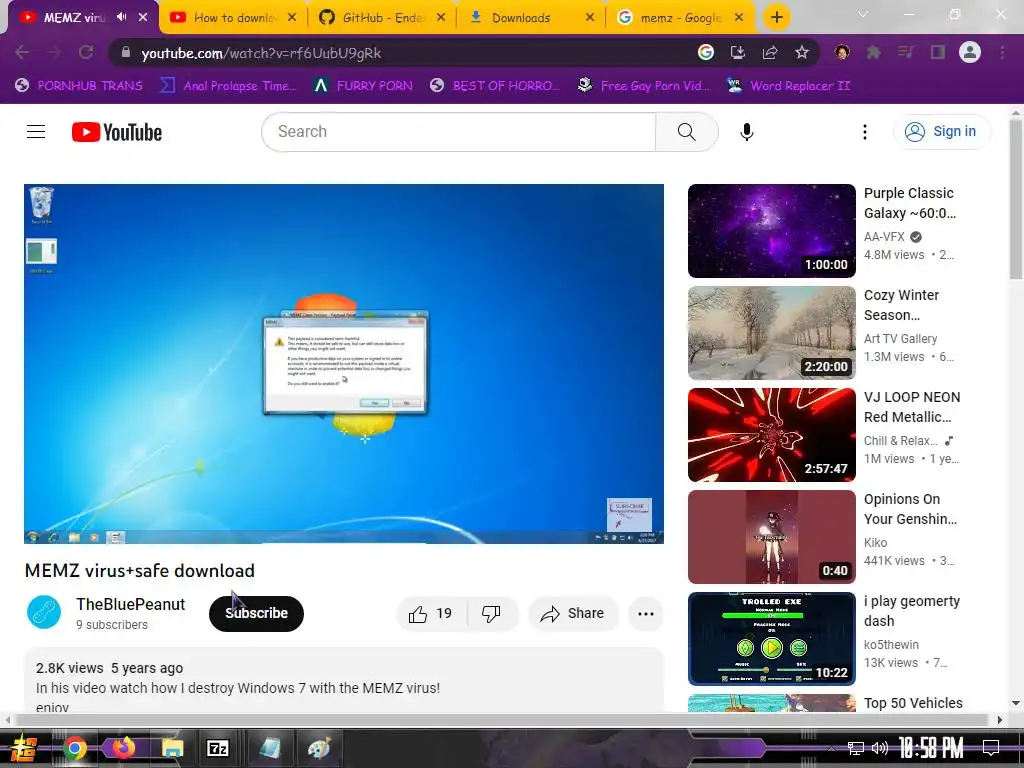1024x768 pixels.
Task: Play the MEMZ virus video player
Action: point(344,364)
